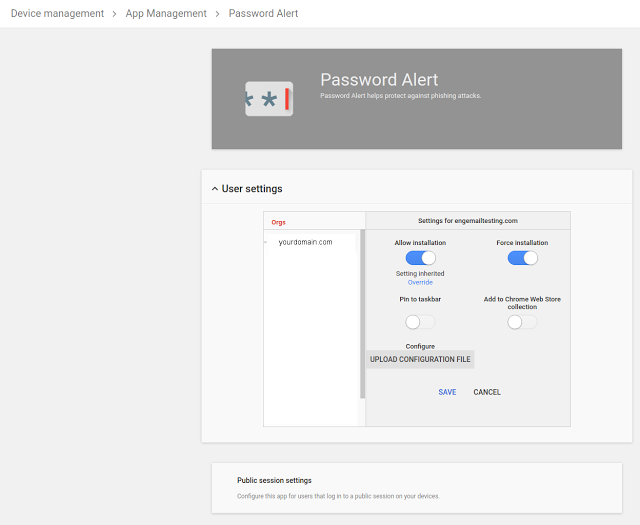Save the app settings
Screen dimensions: 640x525
(447, 392)
